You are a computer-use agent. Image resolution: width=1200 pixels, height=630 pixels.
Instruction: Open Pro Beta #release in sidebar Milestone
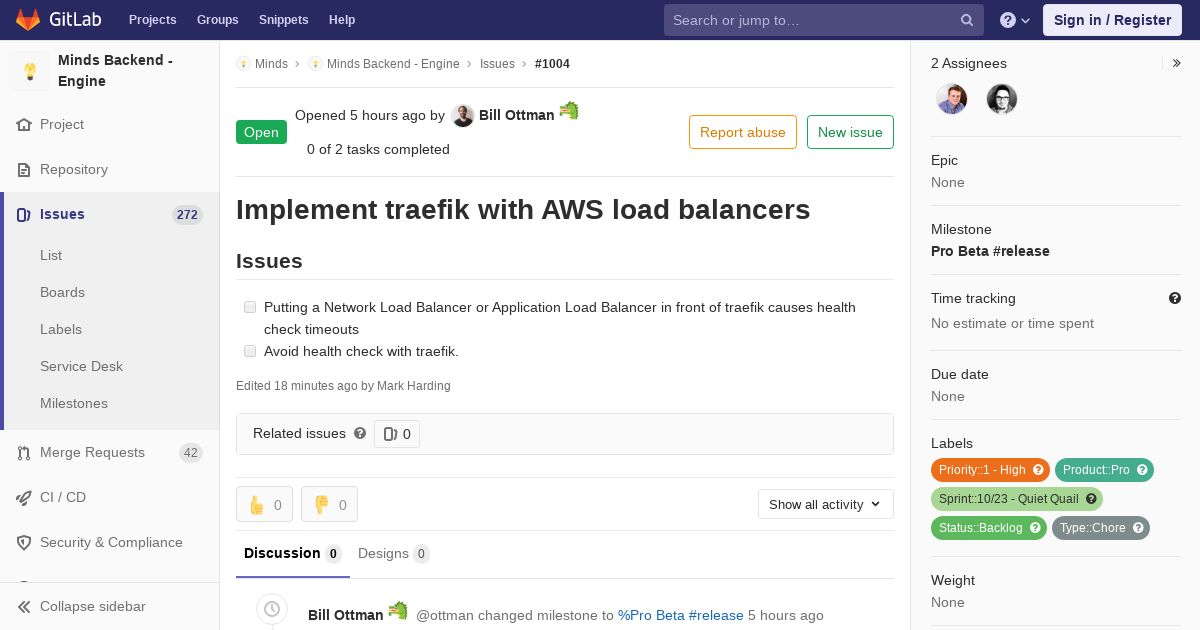point(990,251)
